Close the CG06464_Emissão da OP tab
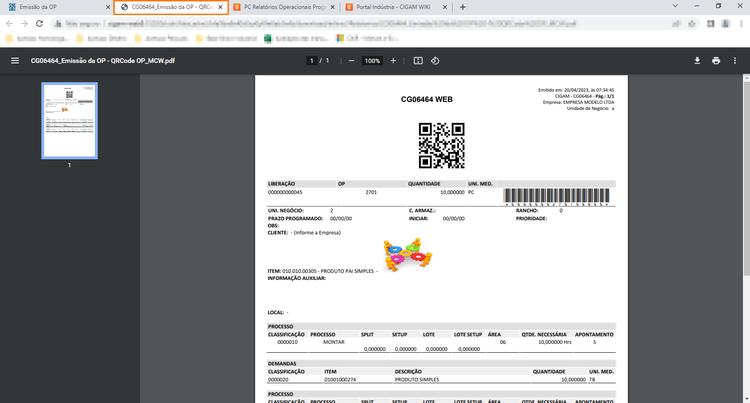Screen dimensions: 750x403 (x=220, y=7)
